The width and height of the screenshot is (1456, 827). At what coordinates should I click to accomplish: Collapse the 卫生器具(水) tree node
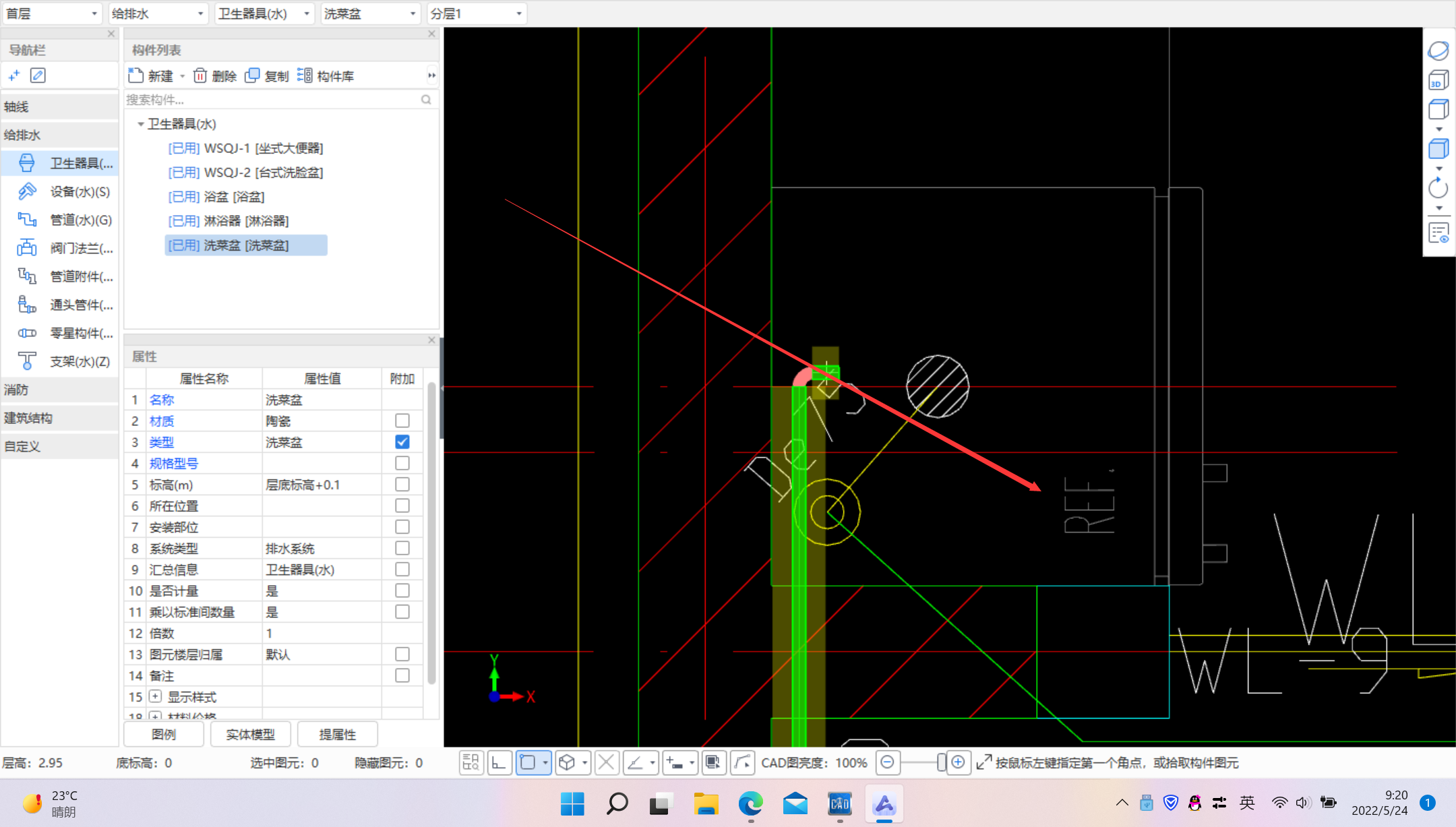pyautogui.click(x=140, y=124)
